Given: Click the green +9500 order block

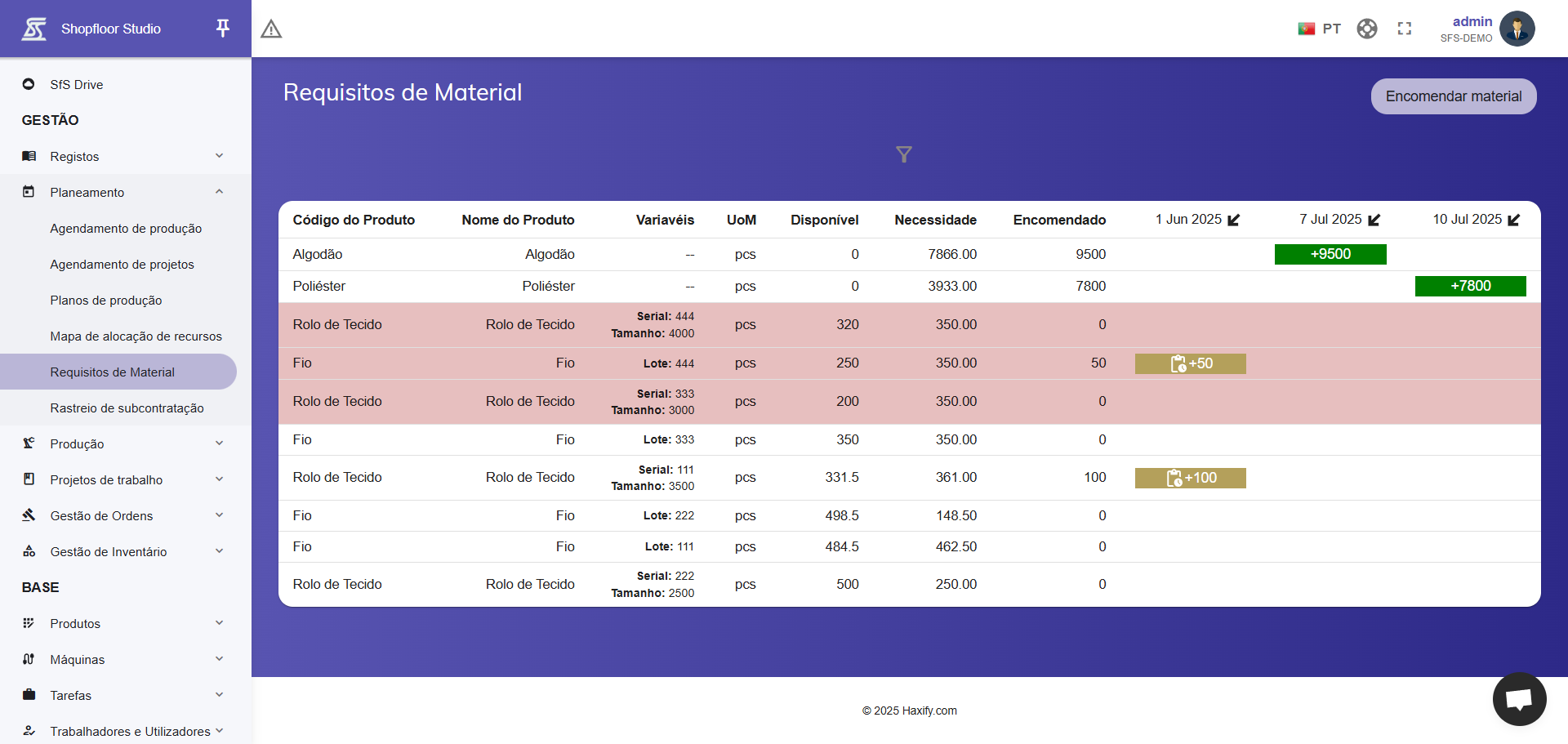Looking at the screenshot, I should (1330, 254).
